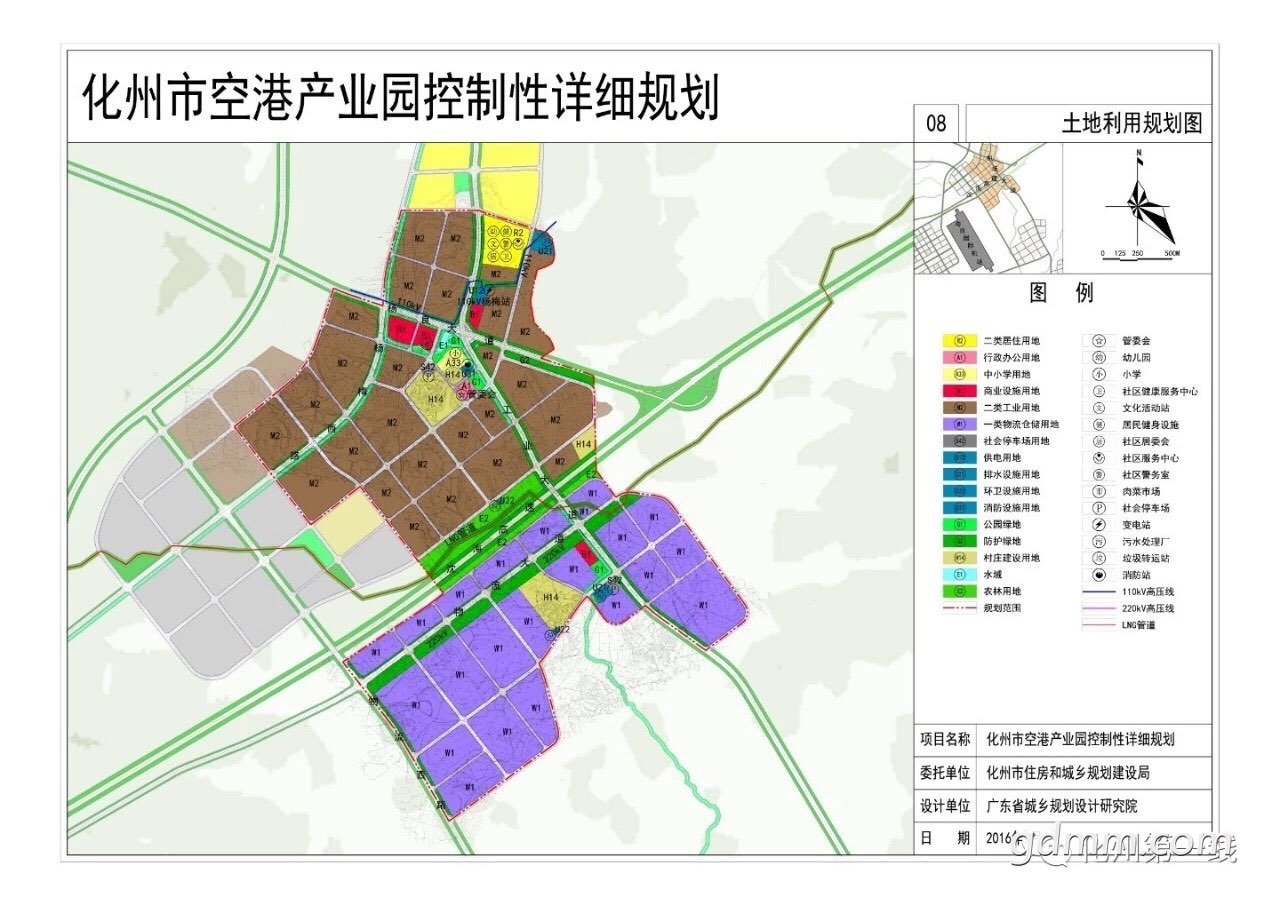Click the red commercial facilities legend swatch
Screen dimensions: 1280x905
pos(959,391)
